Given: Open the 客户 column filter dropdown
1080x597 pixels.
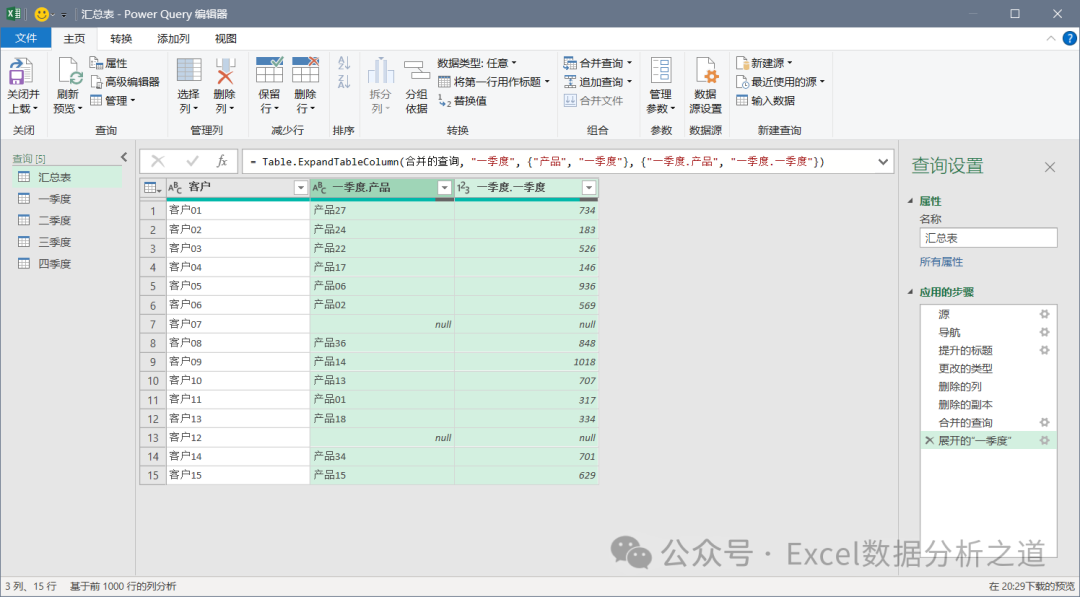Looking at the screenshot, I should pyautogui.click(x=300, y=187).
